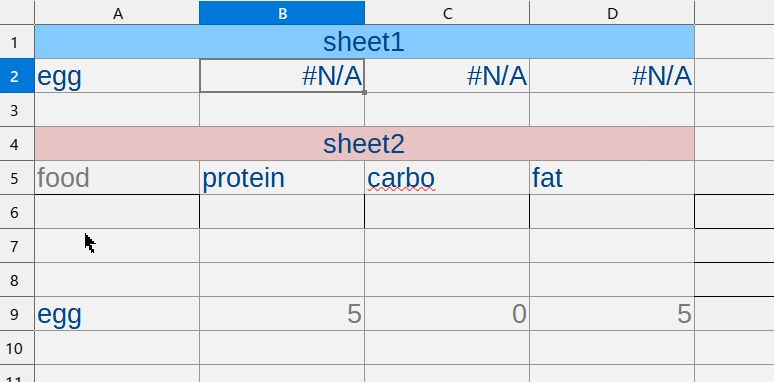Select the egg cell in row 2

(117, 76)
